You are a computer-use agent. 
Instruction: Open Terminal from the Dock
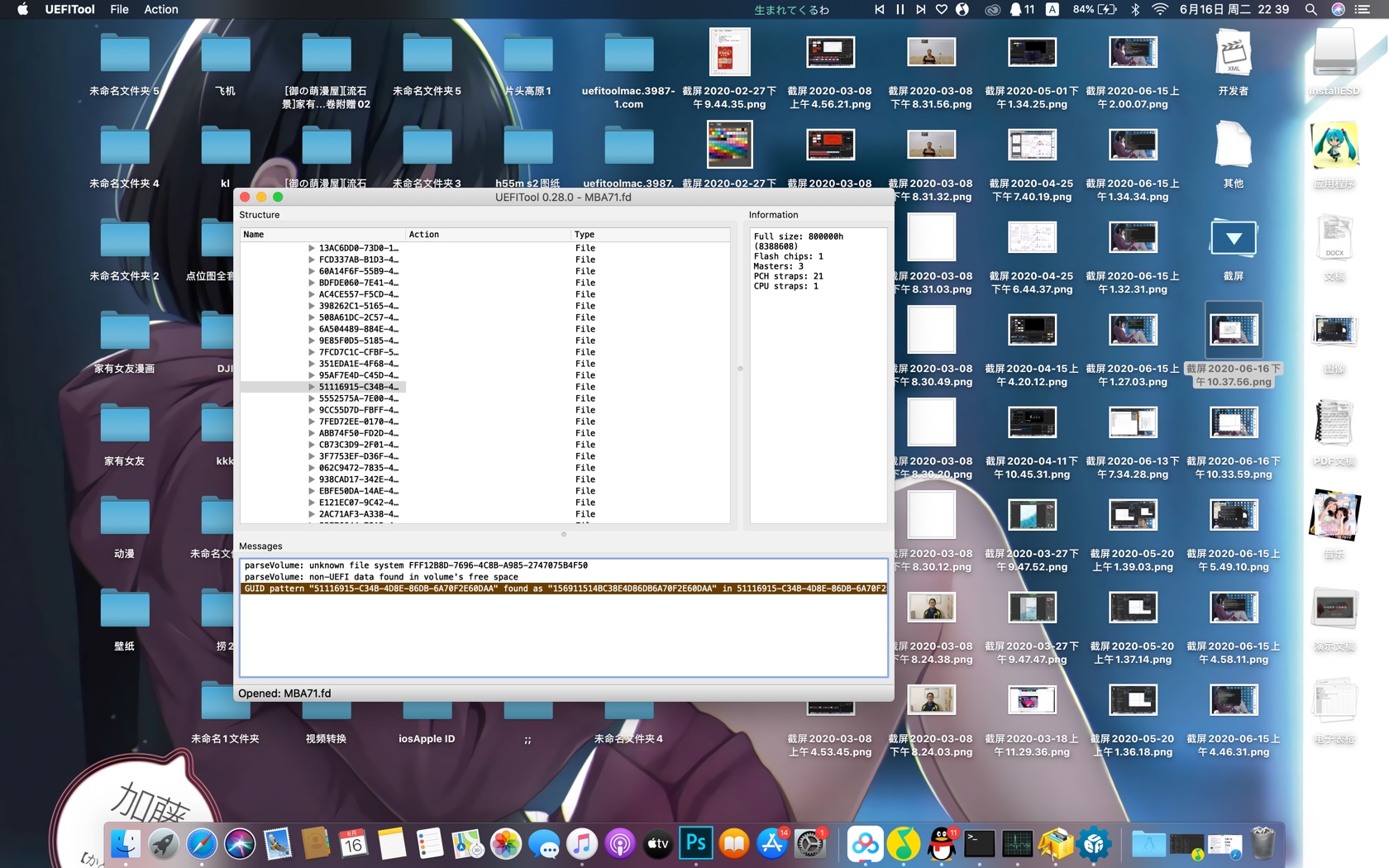980,844
